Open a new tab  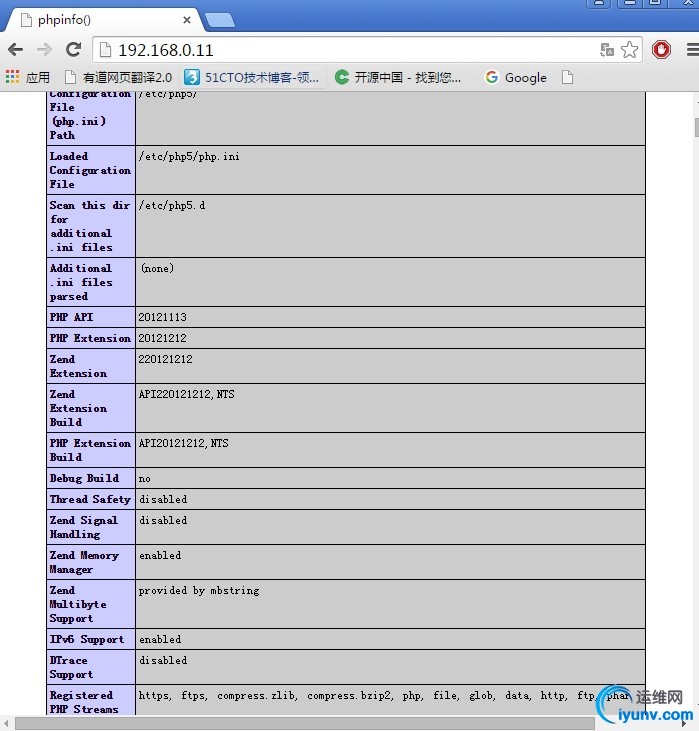[x=220, y=20]
